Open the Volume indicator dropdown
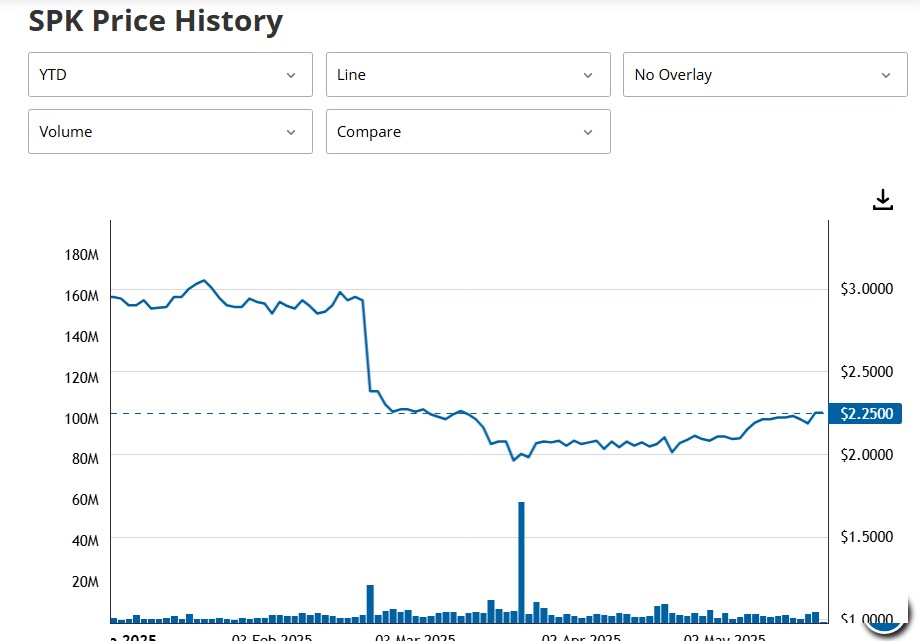Viewport: 920px width, 641px height. (170, 132)
